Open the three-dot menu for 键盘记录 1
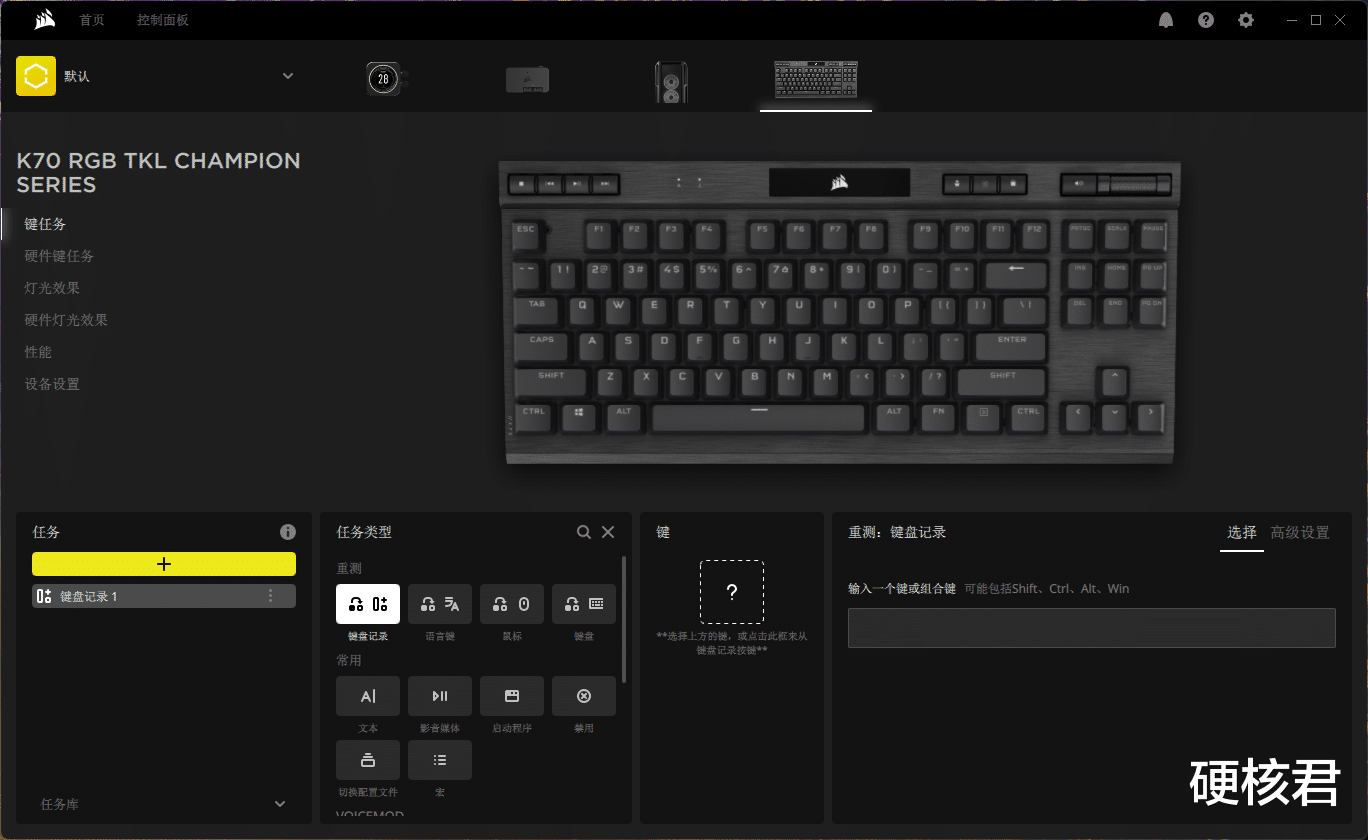This screenshot has height=840, width=1368. (270, 596)
